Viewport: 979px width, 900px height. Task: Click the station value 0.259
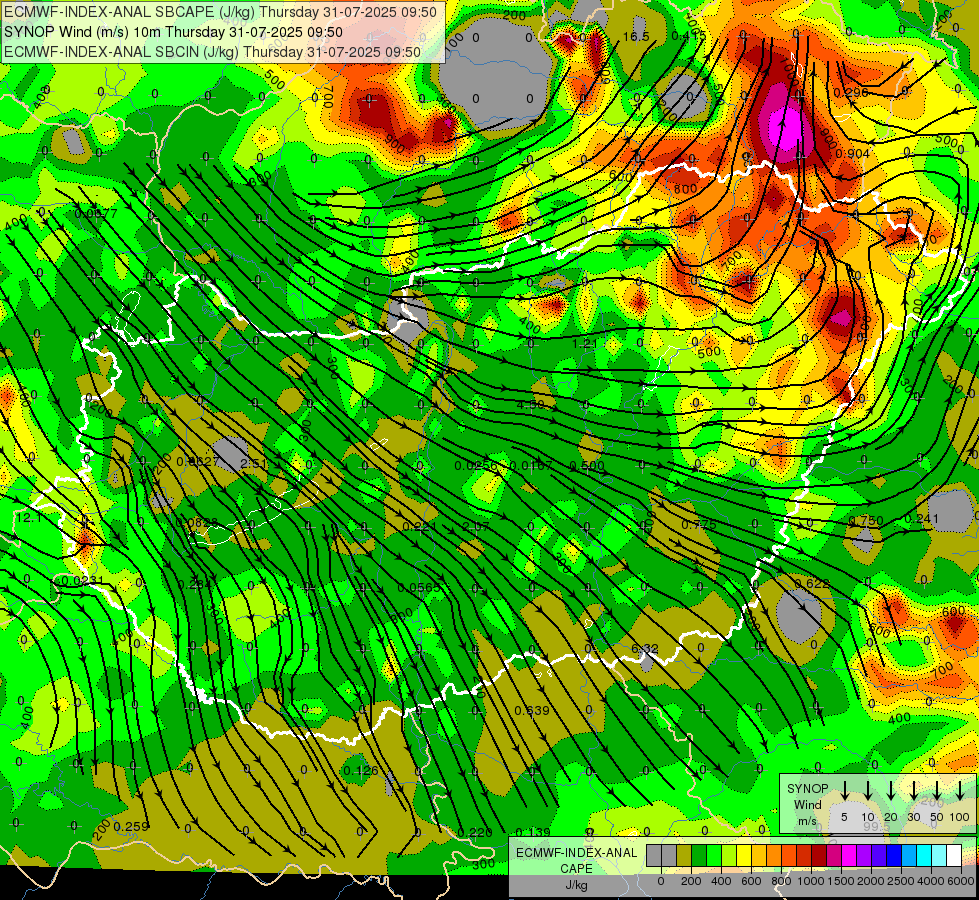click(x=132, y=826)
